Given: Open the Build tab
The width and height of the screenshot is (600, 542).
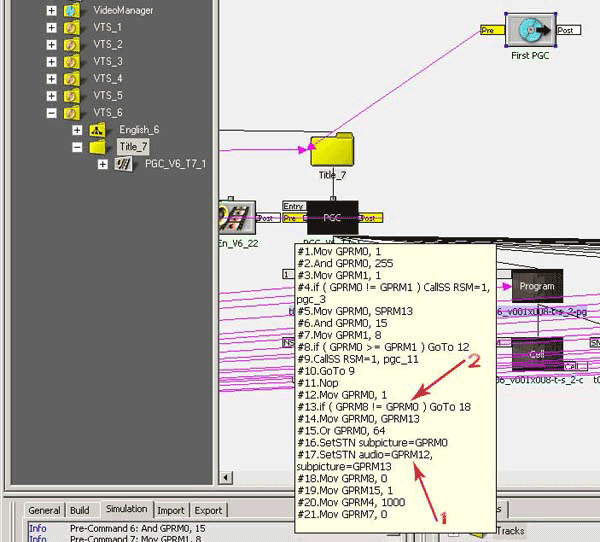Looking at the screenshot, I should click(x=80, y=511).
